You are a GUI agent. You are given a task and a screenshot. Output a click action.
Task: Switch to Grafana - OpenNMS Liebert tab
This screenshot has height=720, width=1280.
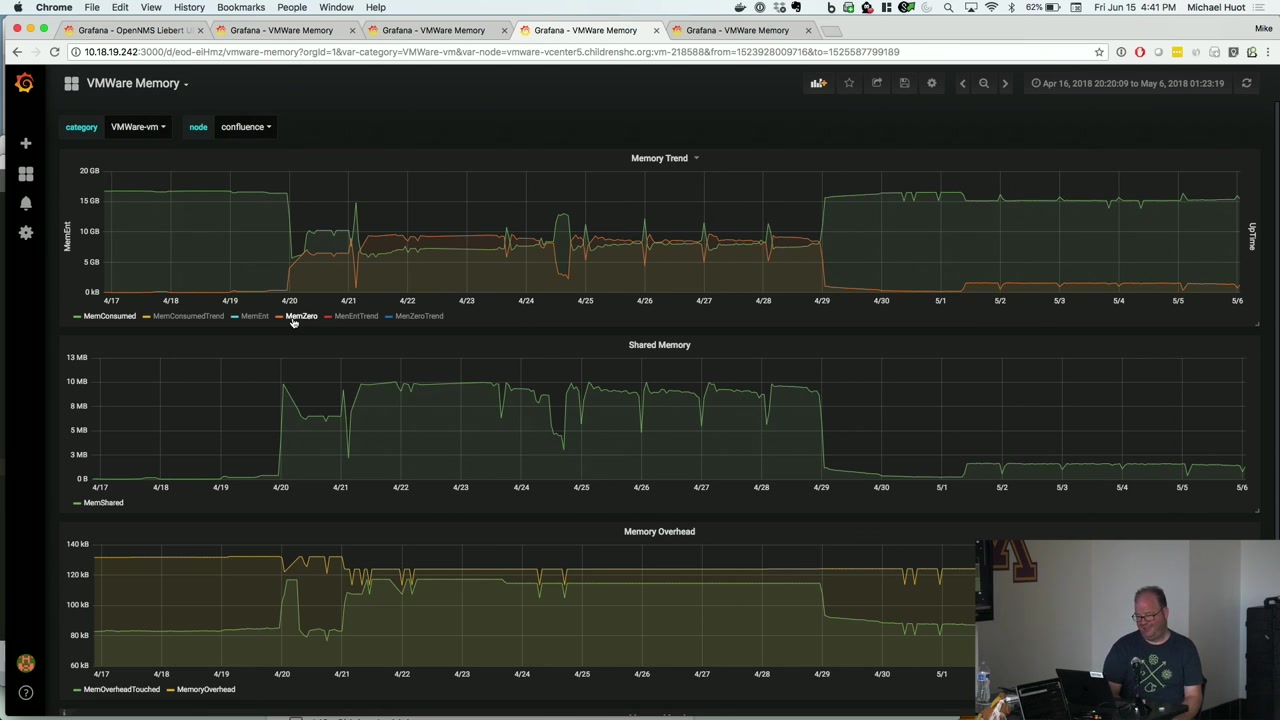click(x=135, y=30)
